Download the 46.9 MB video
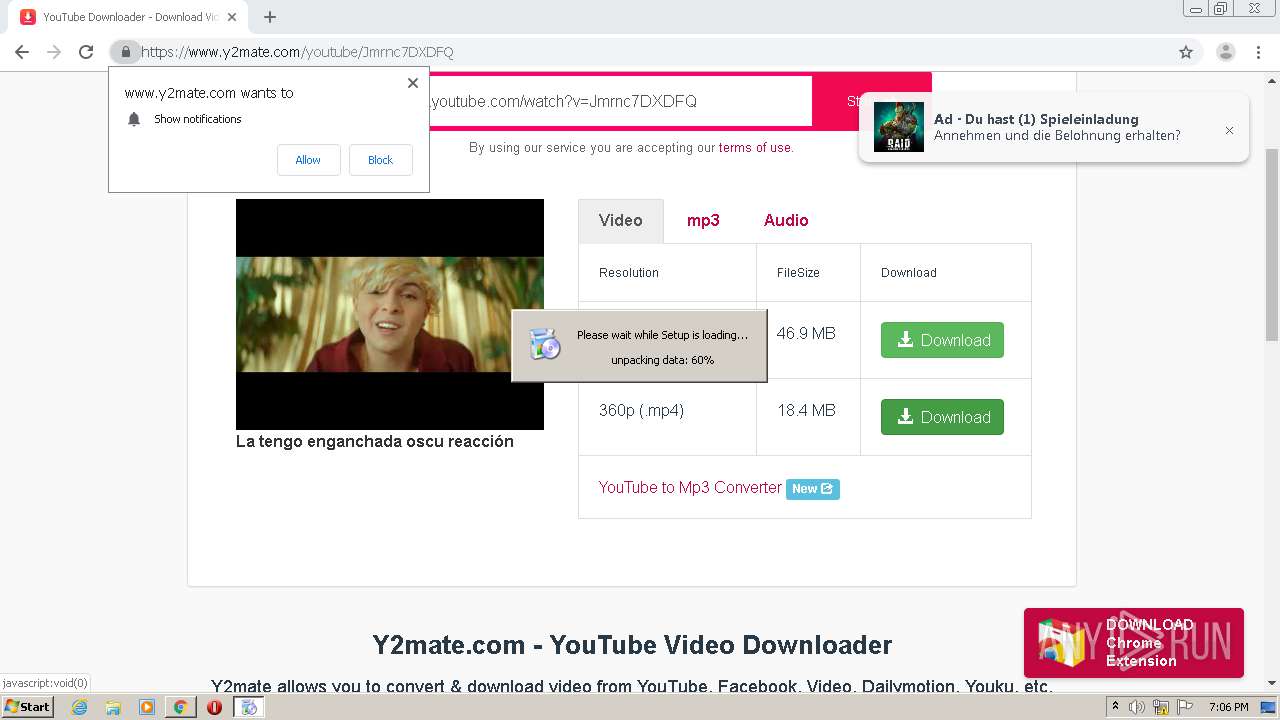This screenshot has height=720, width=1280. 942,340
